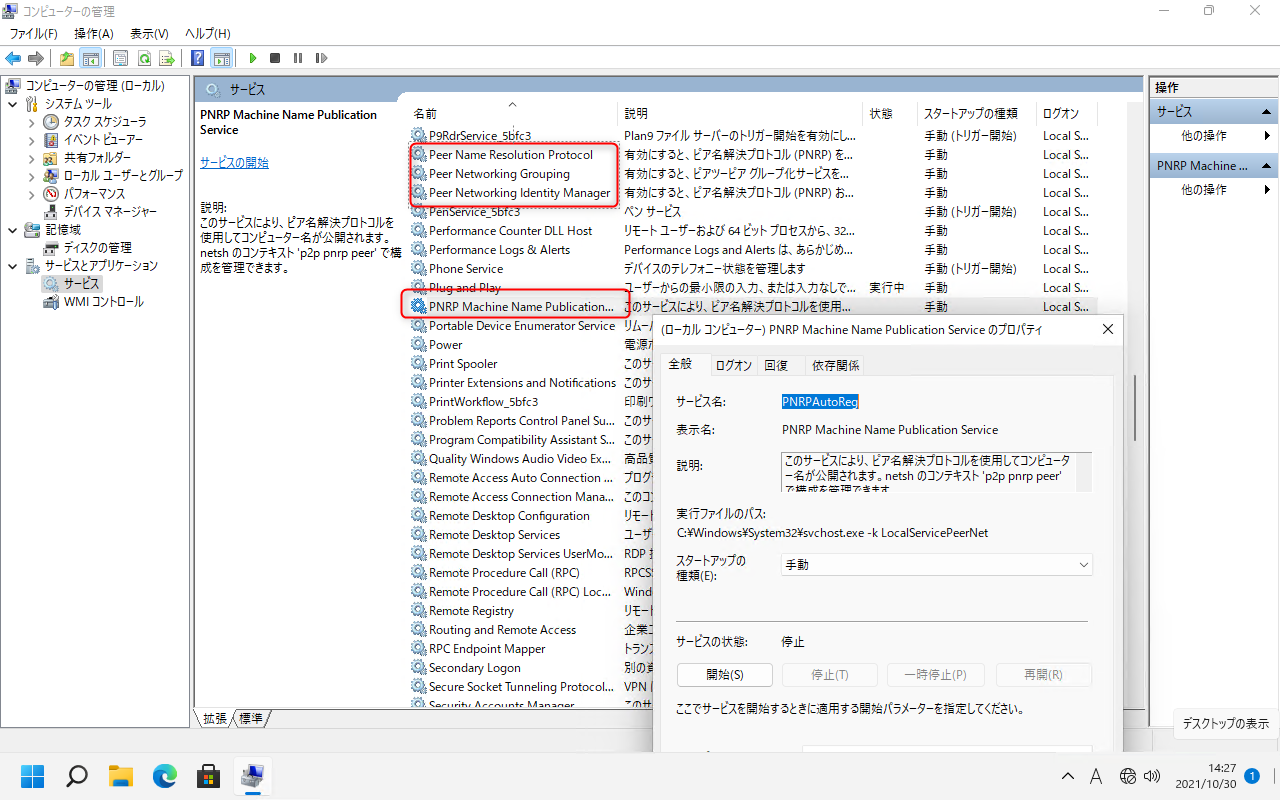Screen dimensions: 1280x800
Task: Switch to 拡張 tab below services list
Action: [215, 718]
